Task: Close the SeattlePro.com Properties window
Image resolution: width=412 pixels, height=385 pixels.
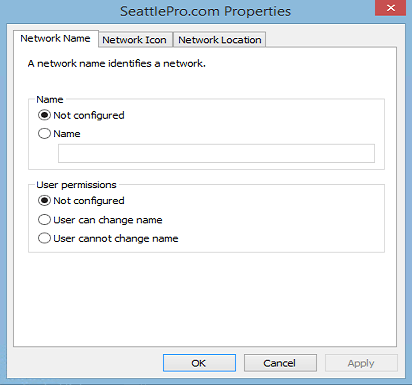Action: pyautogui.click(x=390, y=8)
